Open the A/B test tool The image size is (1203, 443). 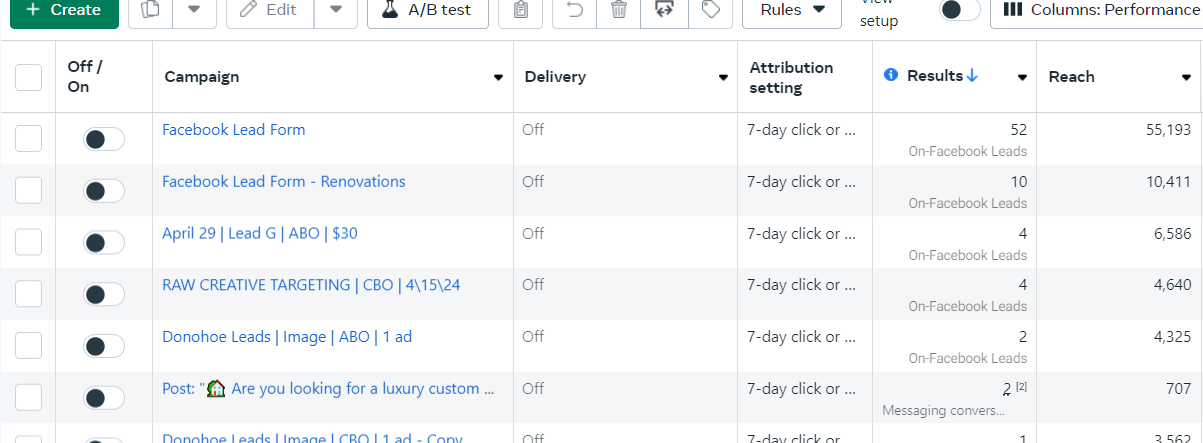coord(427,10)
